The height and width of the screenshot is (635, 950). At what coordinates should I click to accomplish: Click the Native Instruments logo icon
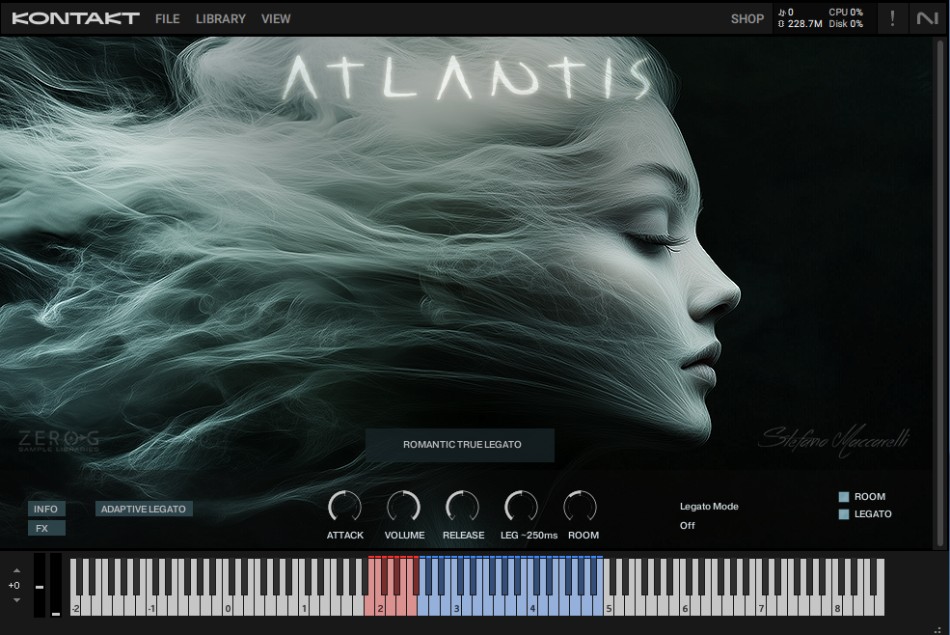927,19
